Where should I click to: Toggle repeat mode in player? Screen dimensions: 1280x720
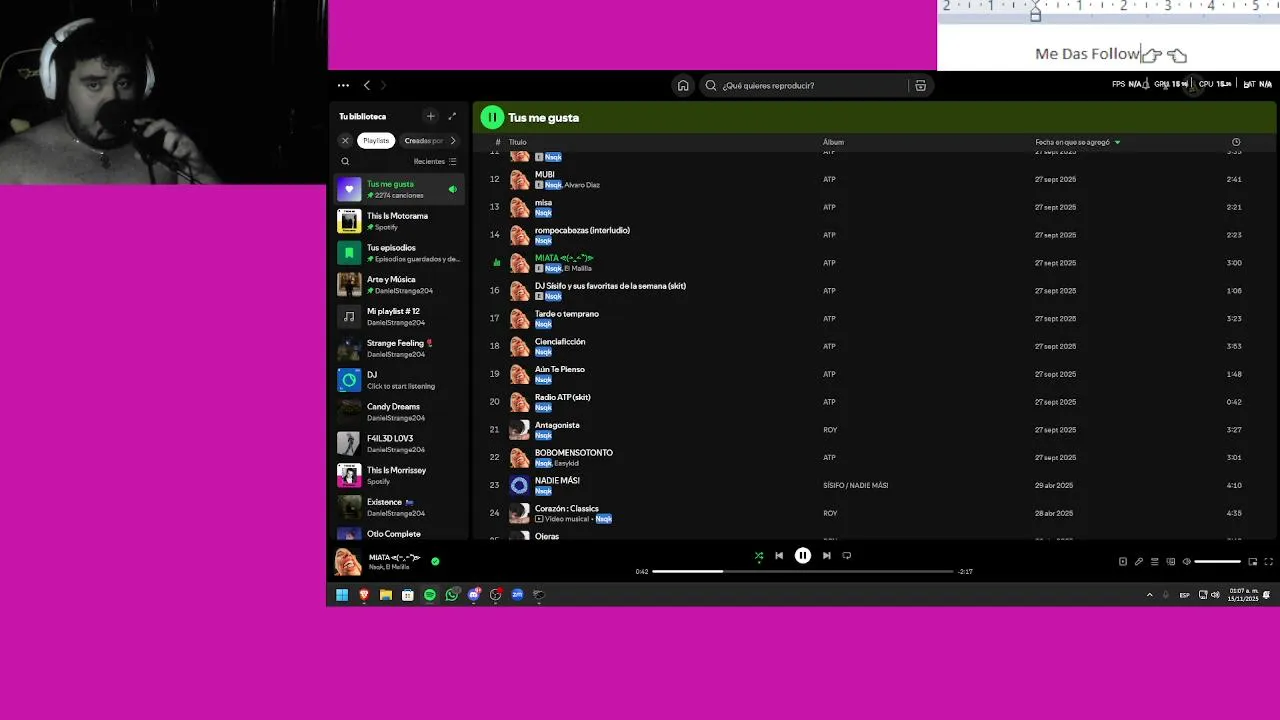click(x=847, y=556)
